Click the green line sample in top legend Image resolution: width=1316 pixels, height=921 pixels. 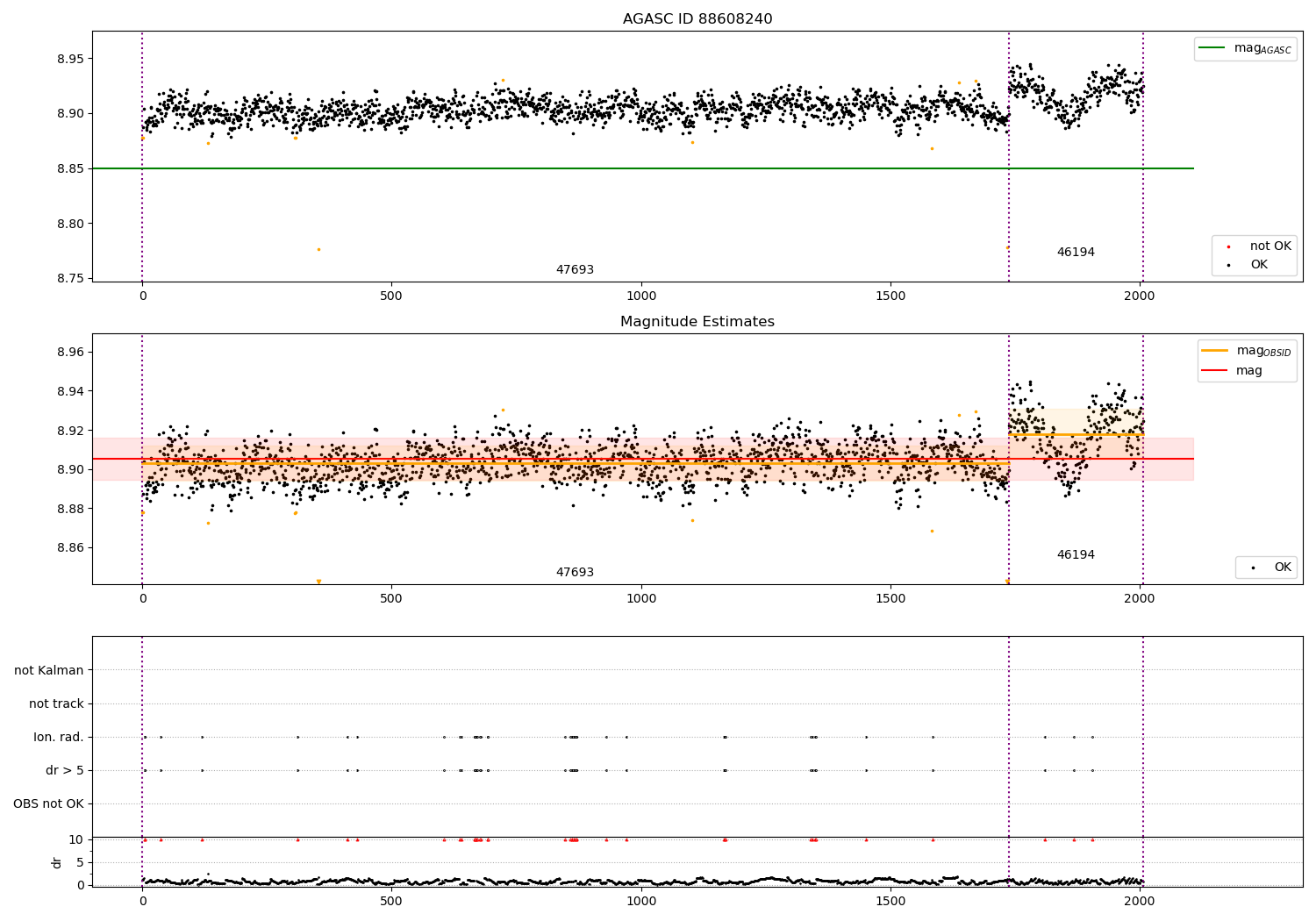1212,48
